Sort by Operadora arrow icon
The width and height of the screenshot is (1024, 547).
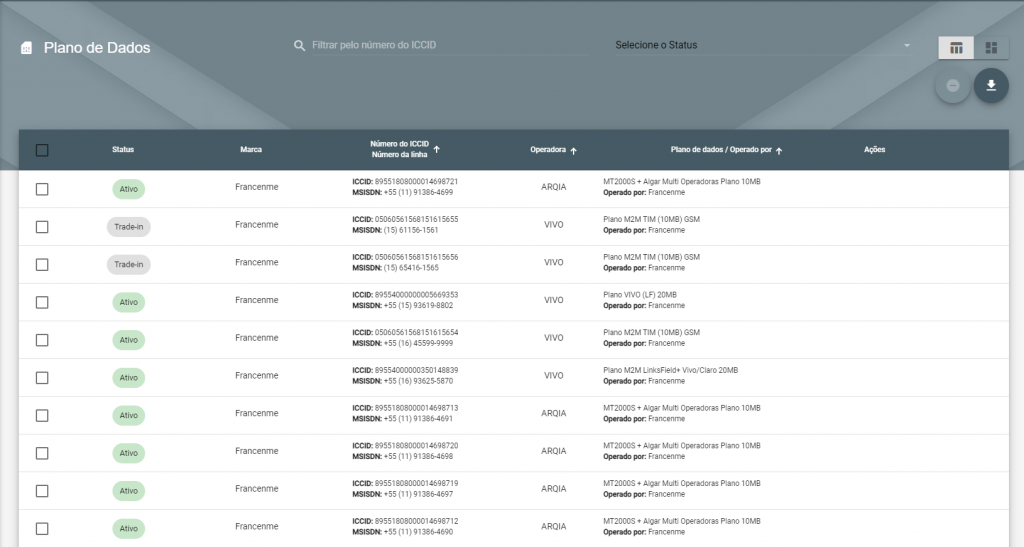(x=573, y=151)
